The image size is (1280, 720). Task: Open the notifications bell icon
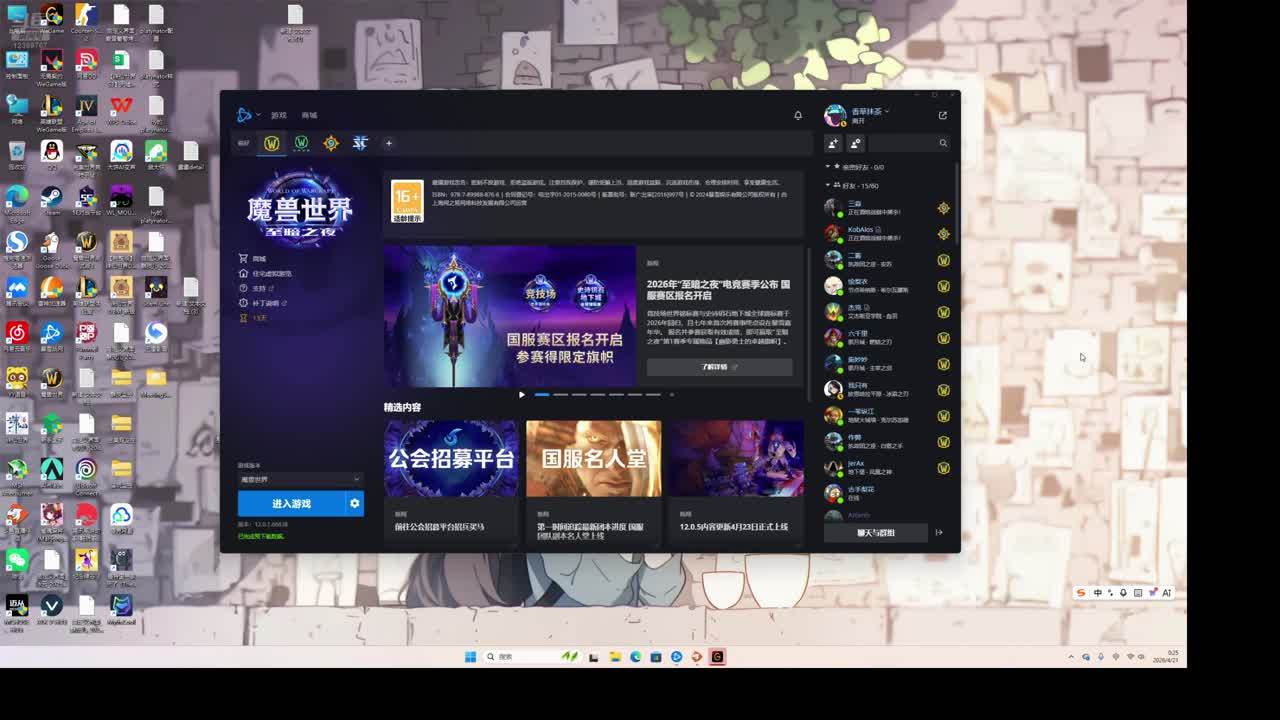tap(798, 115)
